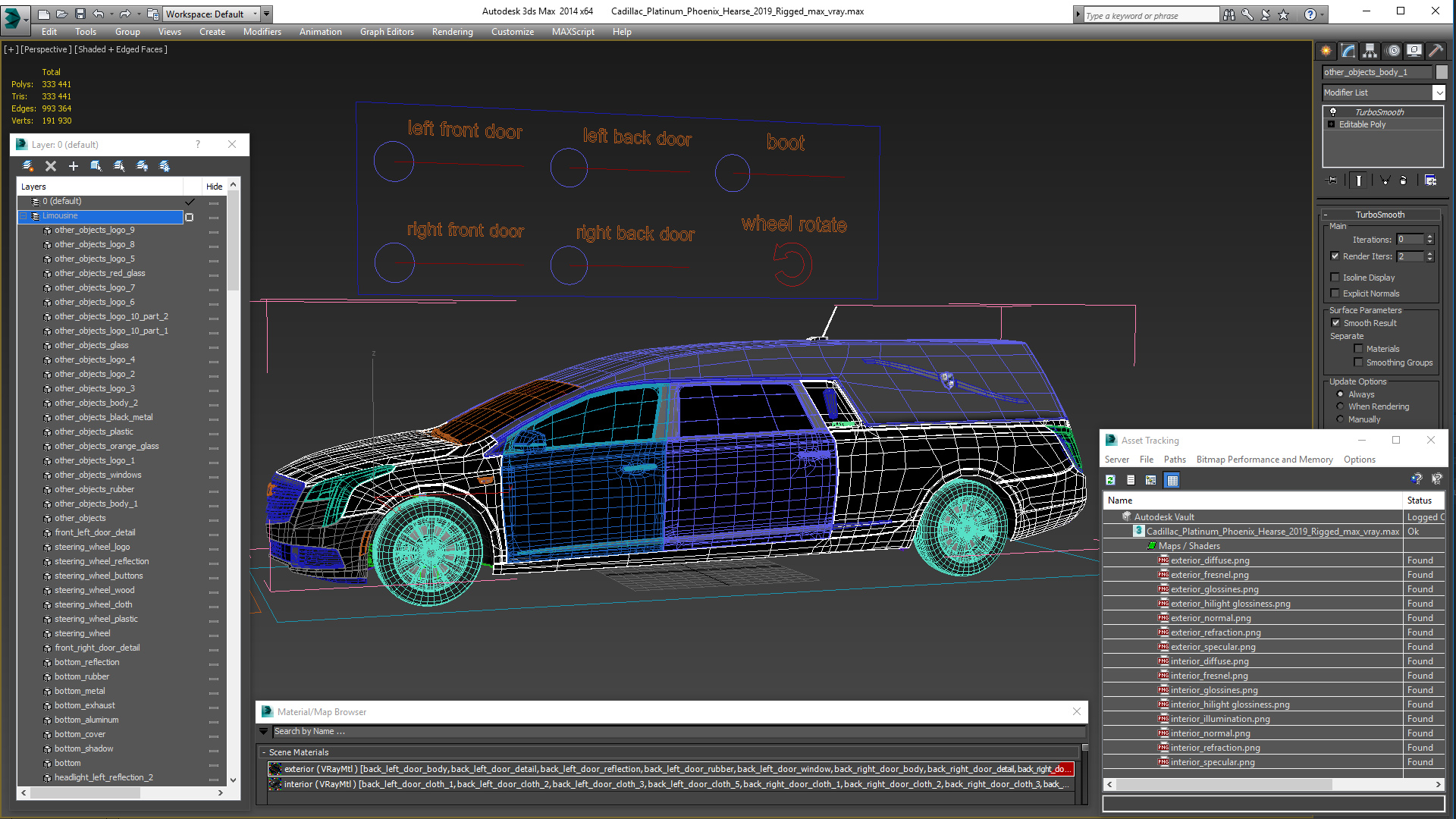This screenshot has width=1456, height=819.
Task: Open the Modify command panel tab
Action: click(x=1348, y=51)
